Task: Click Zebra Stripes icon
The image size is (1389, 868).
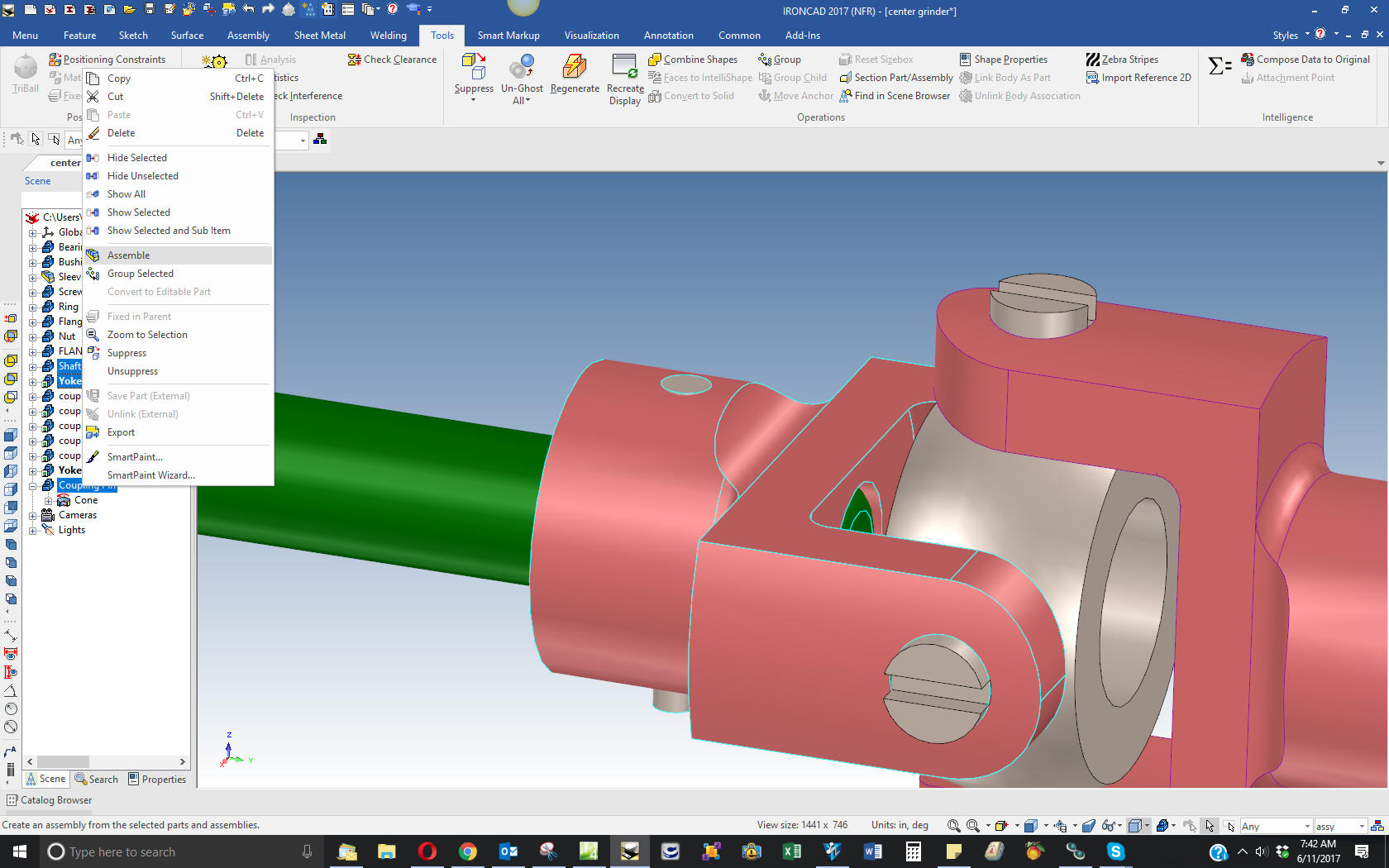Action: tap(1093, 60)
